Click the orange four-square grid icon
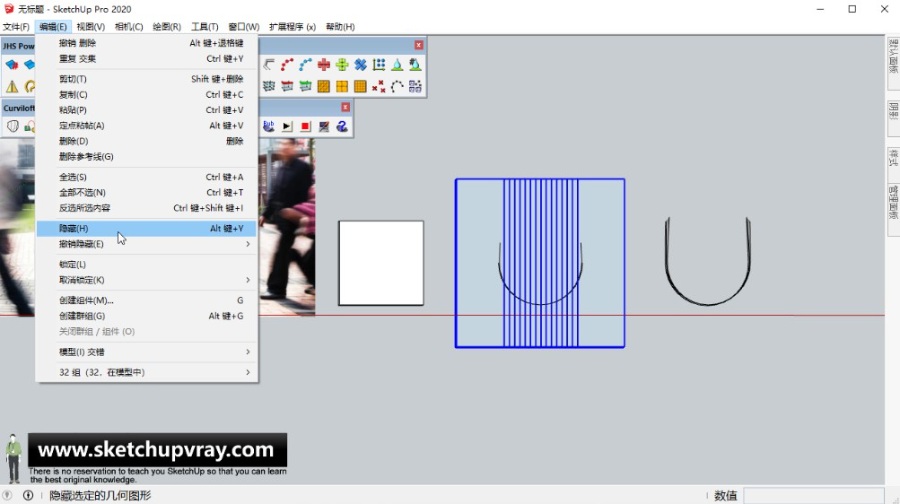The width and height of the screenshot is (900, 504). click(342, 86)
